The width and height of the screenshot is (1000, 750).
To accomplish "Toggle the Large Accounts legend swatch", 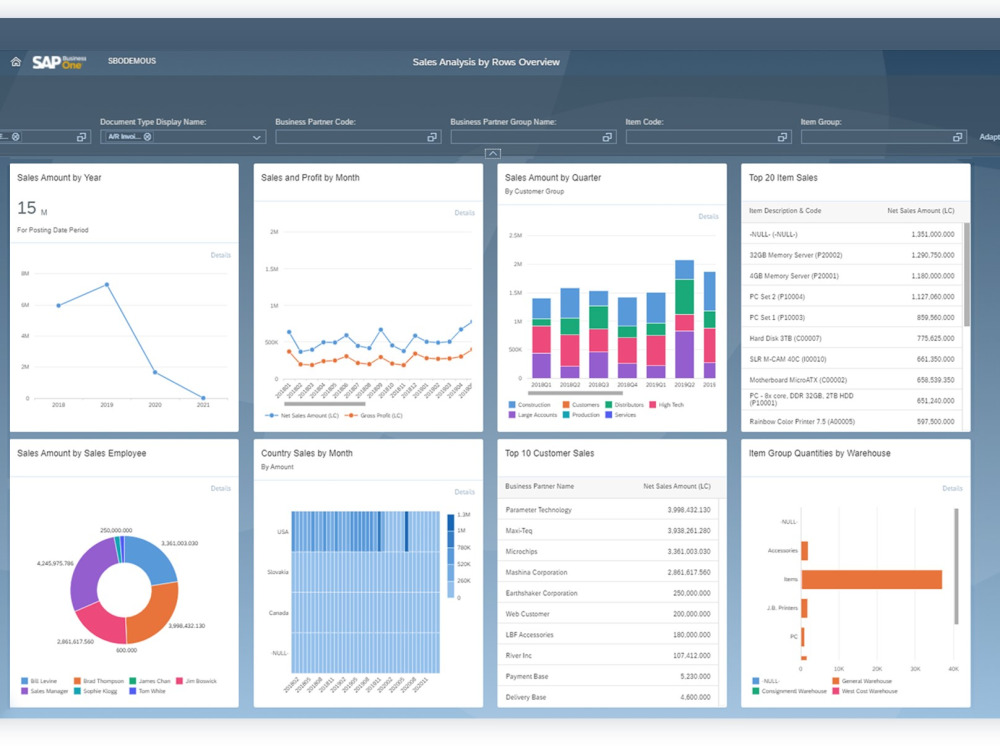I will [512, 415].
